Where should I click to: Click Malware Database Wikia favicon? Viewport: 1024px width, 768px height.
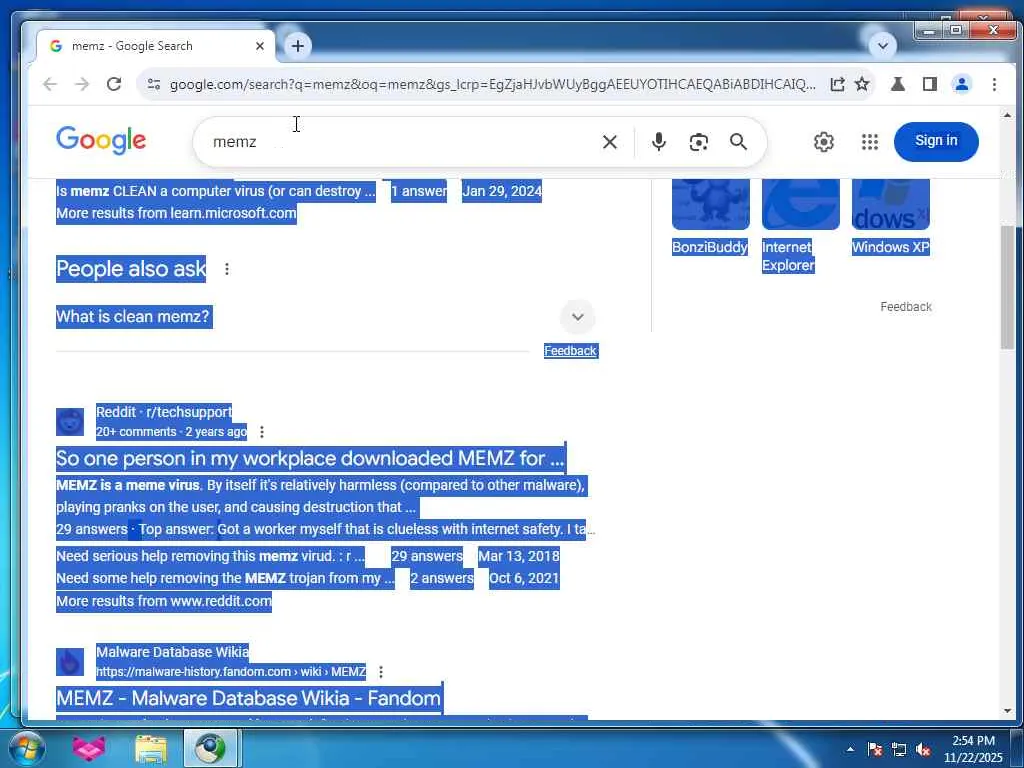click(70, 662)
